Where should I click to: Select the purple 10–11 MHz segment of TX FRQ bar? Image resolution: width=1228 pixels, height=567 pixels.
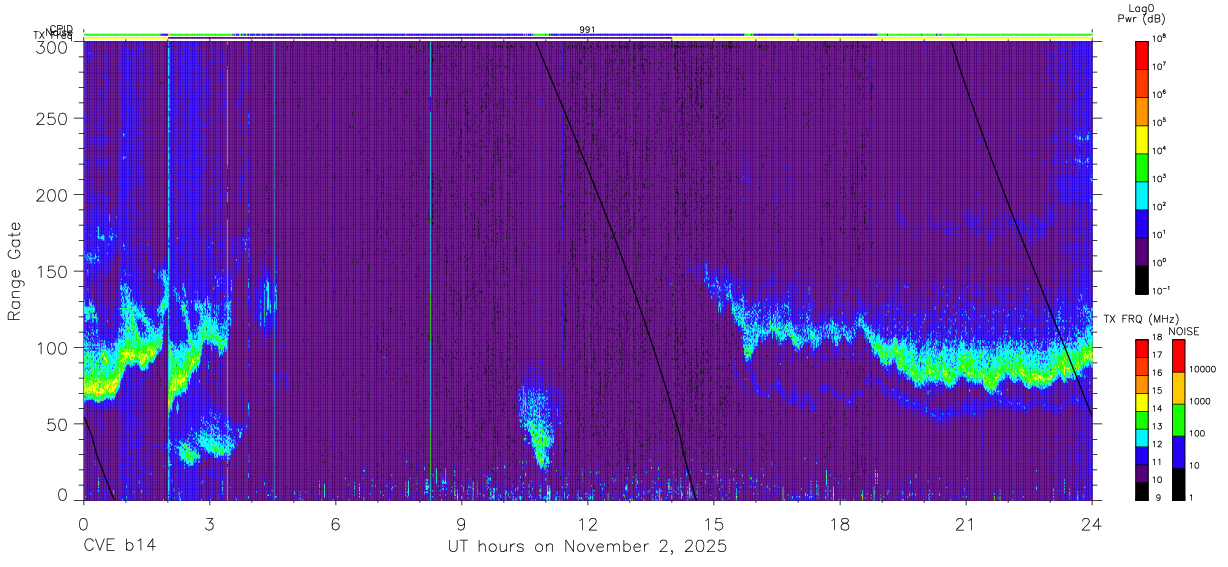click(1142, 473)
